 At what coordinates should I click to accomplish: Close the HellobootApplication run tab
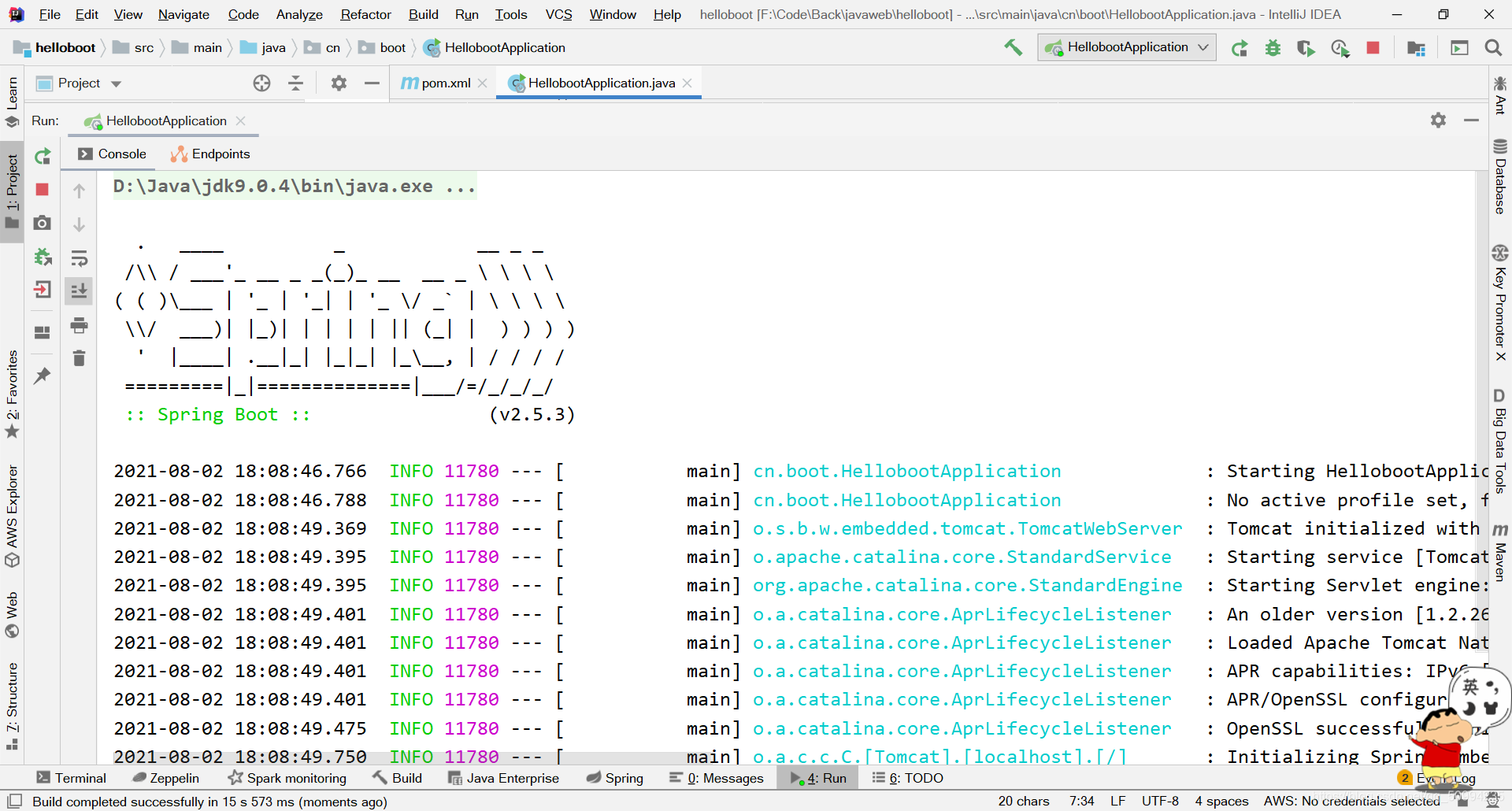[x=241, y=121]
